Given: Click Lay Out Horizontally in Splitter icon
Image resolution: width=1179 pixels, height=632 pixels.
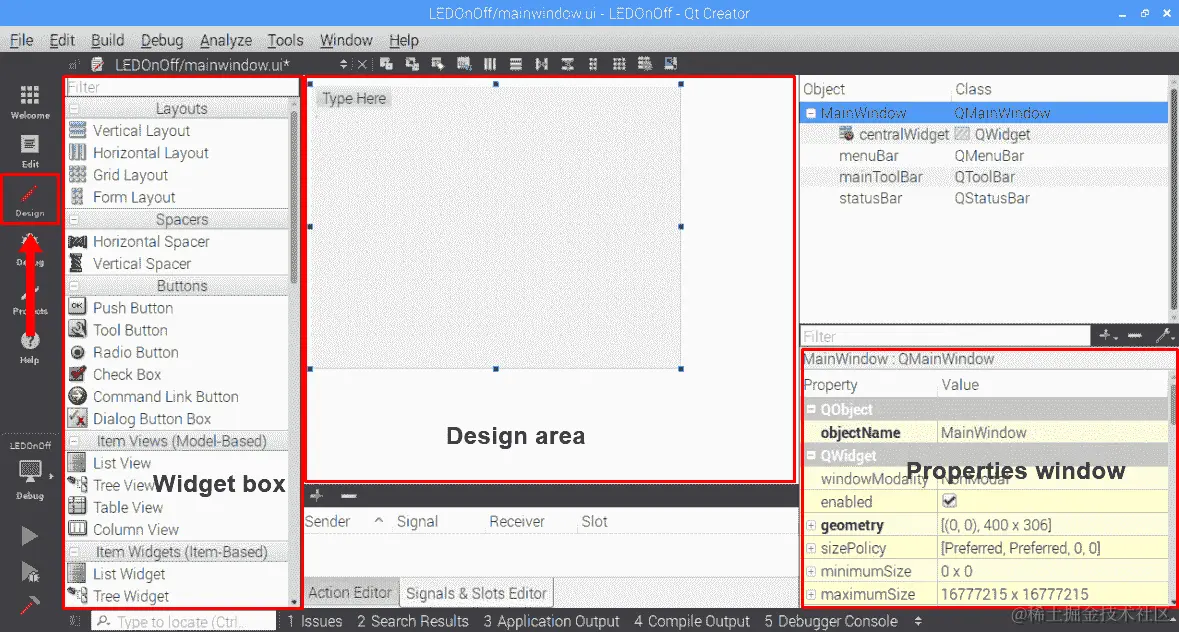Looking at the screenshot, I should point(541,65).
